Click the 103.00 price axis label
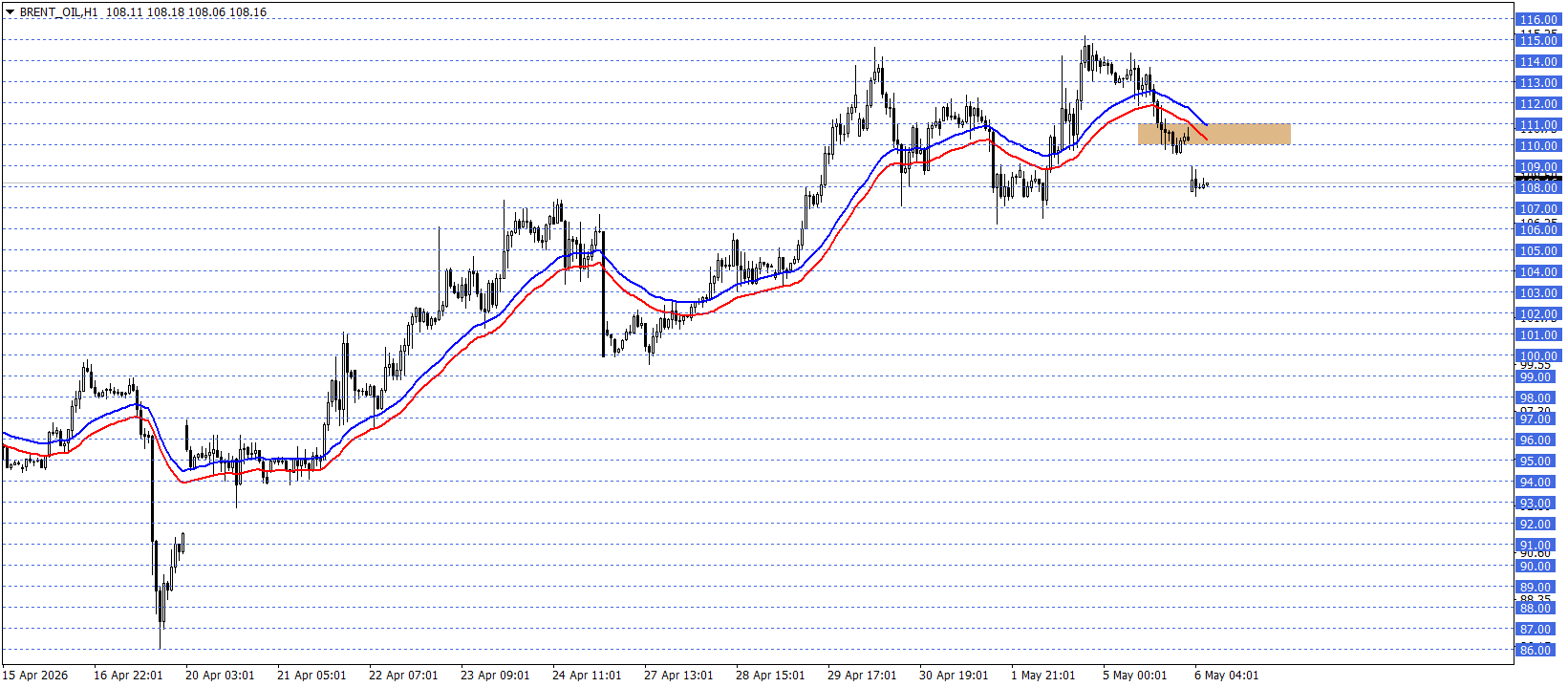Screen dimensions: 1568x687 pos(1538,292)
